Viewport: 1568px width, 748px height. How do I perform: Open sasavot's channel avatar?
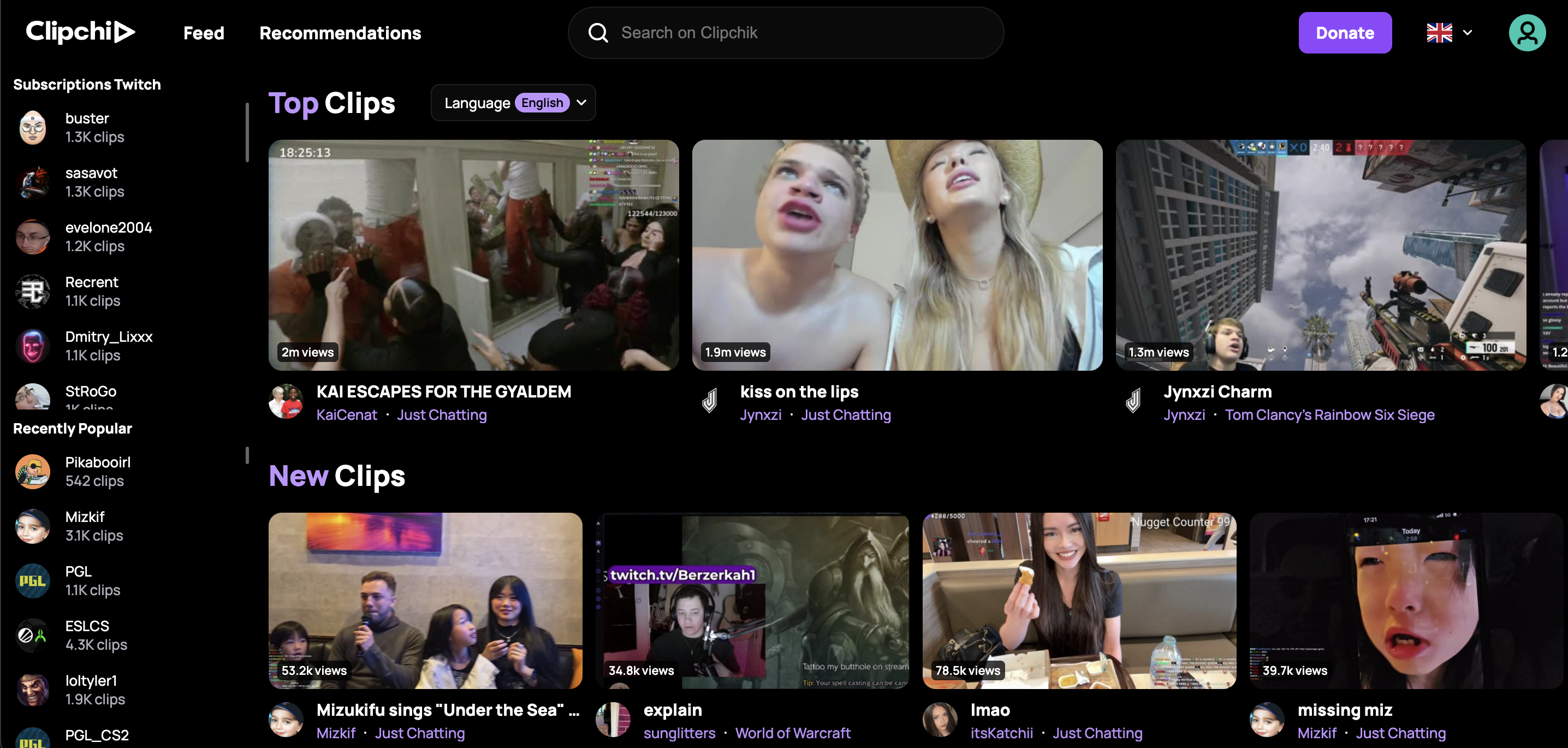pyautogui.click(x=32, y=182)
